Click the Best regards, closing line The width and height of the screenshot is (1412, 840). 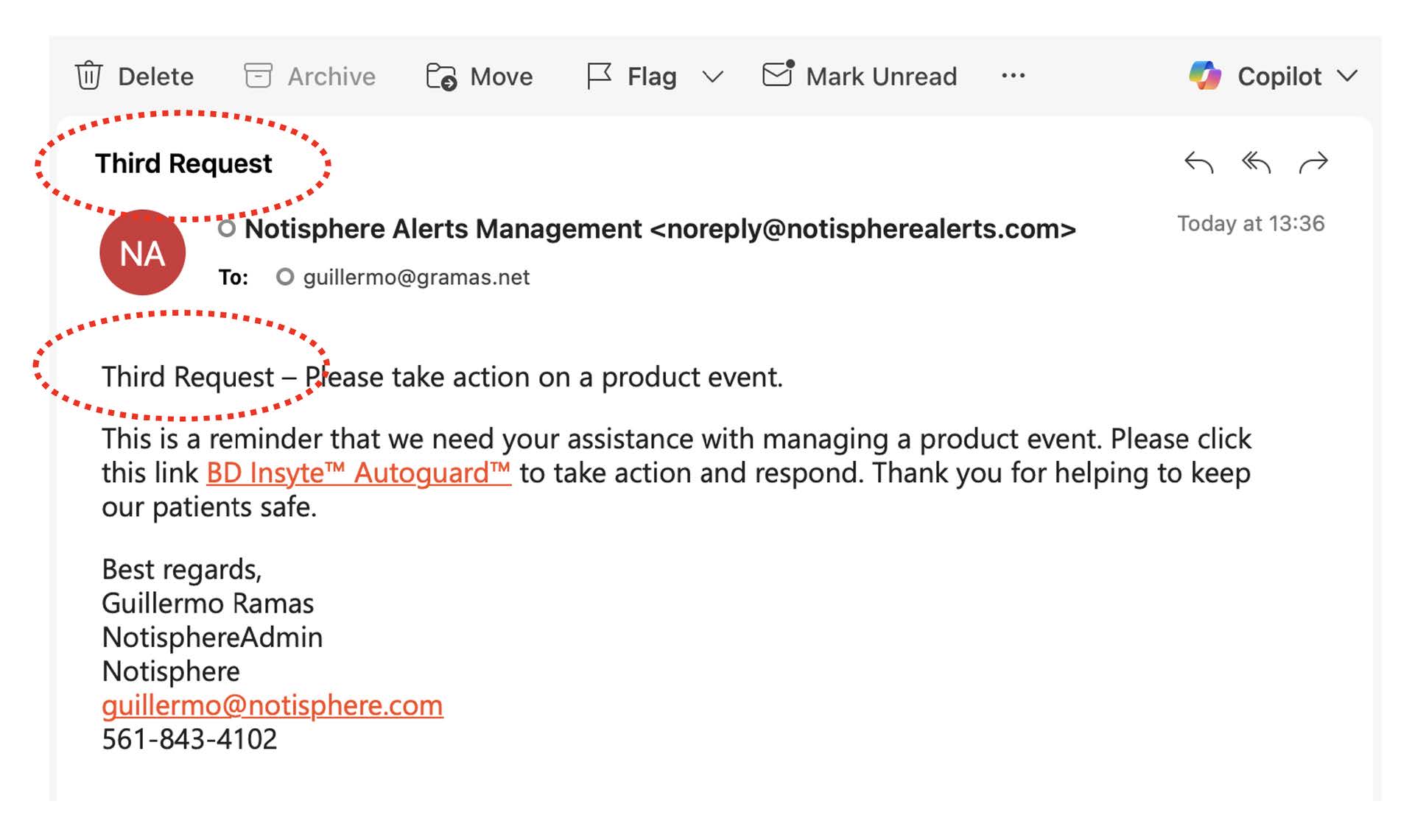[182, 570]
